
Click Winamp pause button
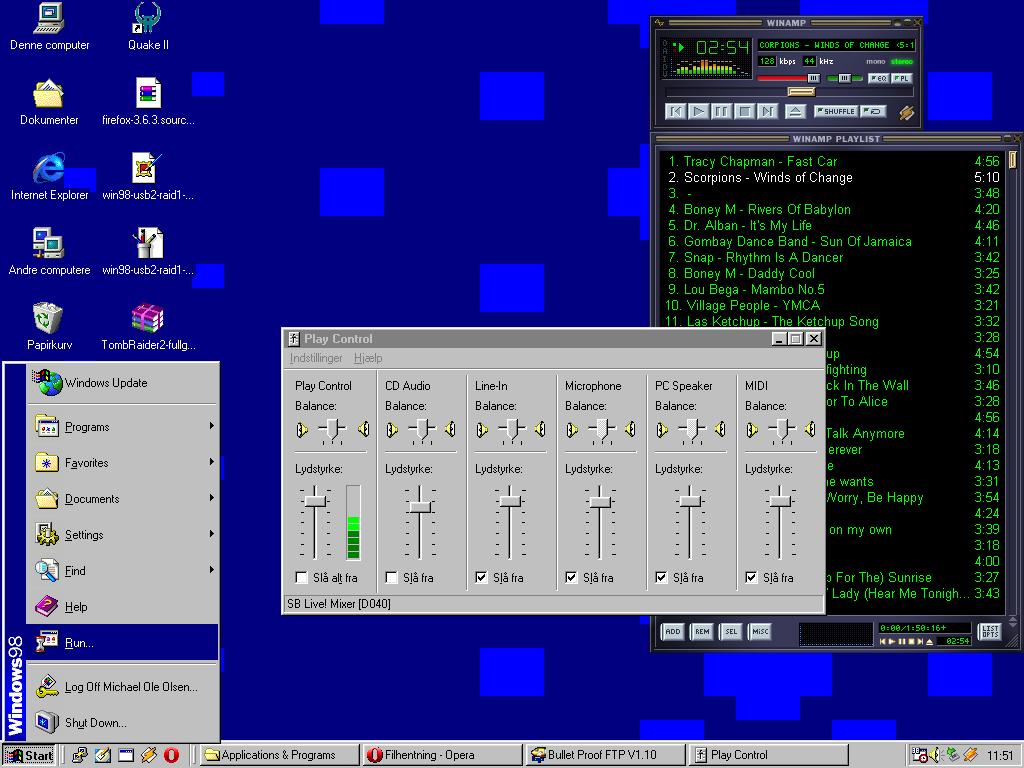[722, 112]
